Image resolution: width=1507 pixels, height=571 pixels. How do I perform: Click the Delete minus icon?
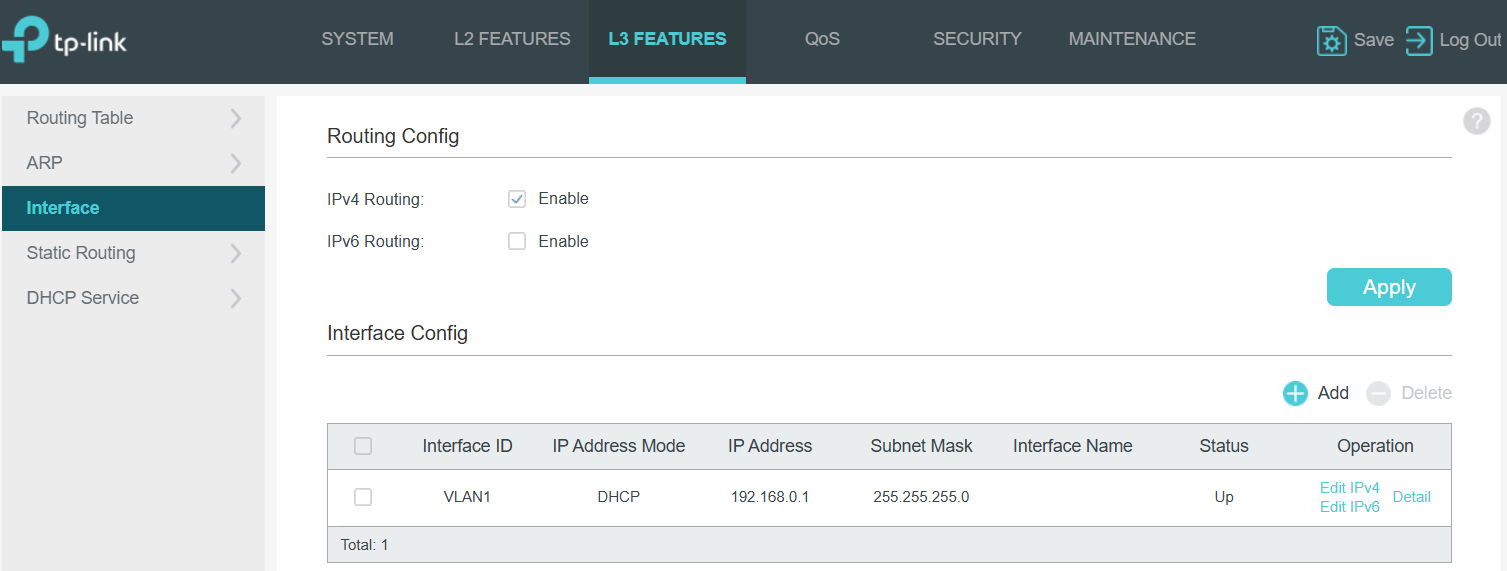(x=1379, y=393)
